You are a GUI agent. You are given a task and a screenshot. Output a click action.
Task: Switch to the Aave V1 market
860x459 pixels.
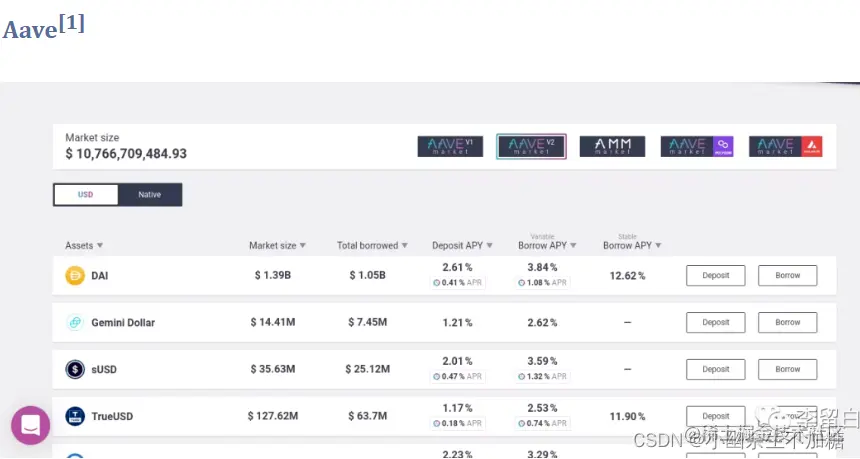pyautogui.click(x=450, y=146)
